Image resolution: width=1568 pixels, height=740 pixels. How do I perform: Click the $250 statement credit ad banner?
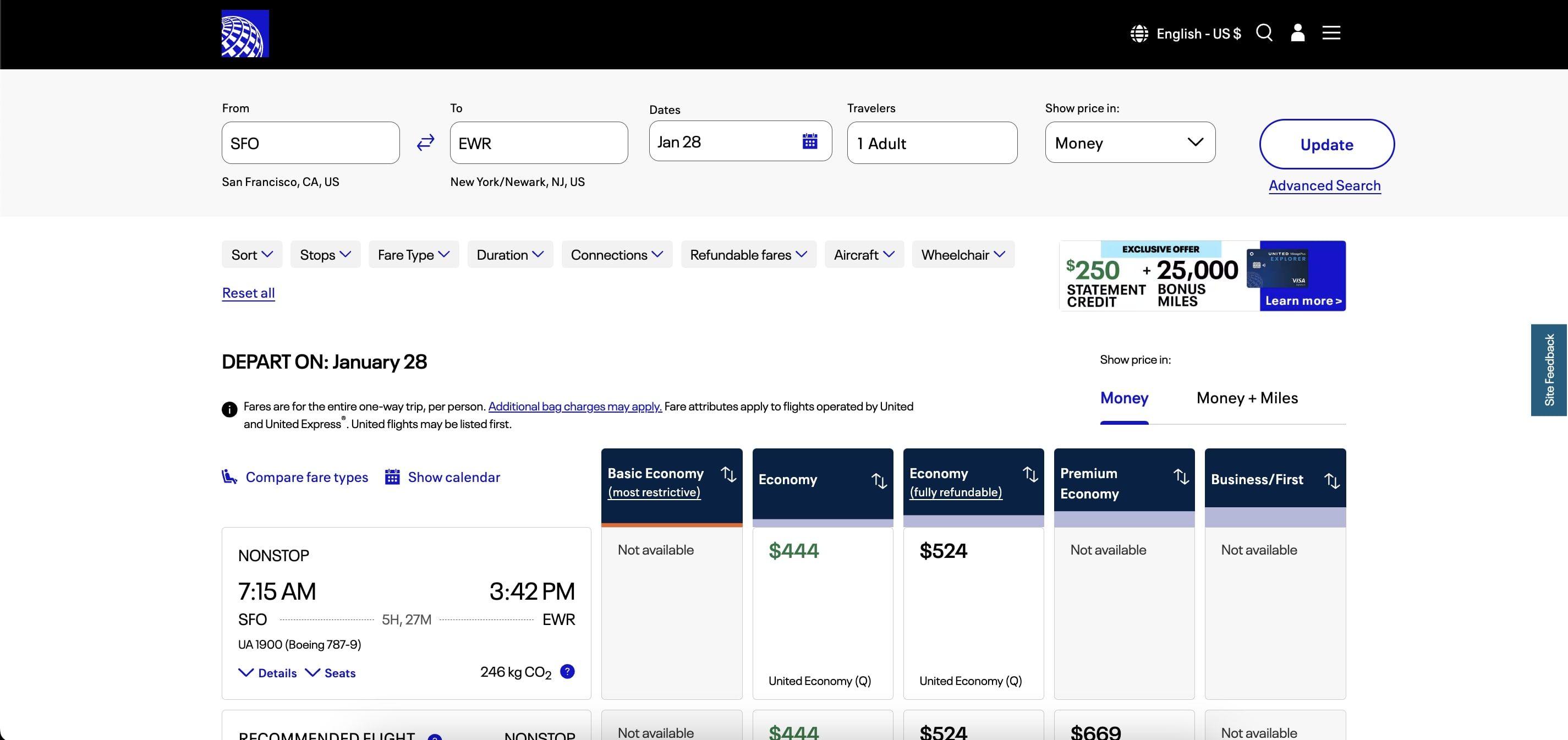[x=1202, y=276]
